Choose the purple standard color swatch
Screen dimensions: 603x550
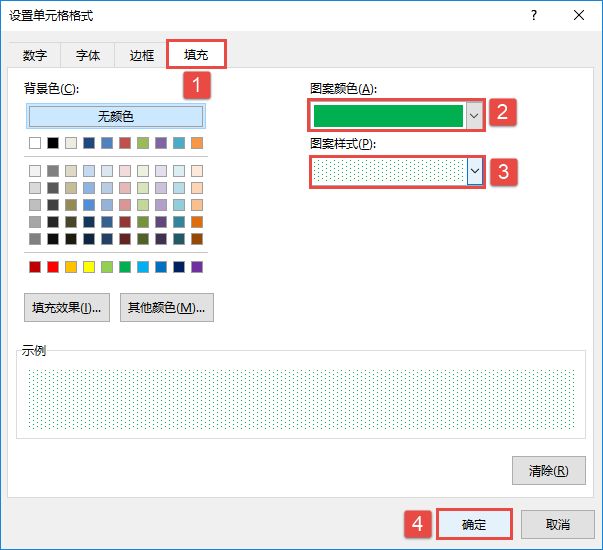[197, 267]
